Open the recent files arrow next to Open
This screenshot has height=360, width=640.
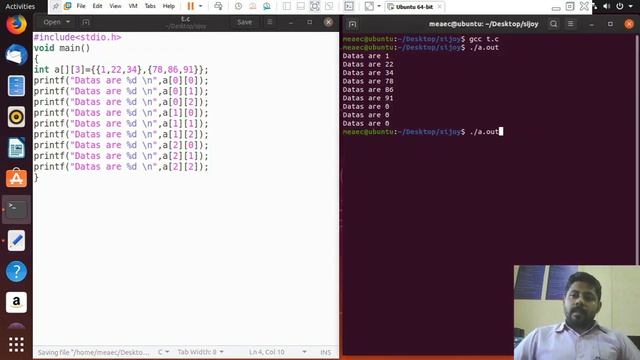68,22
